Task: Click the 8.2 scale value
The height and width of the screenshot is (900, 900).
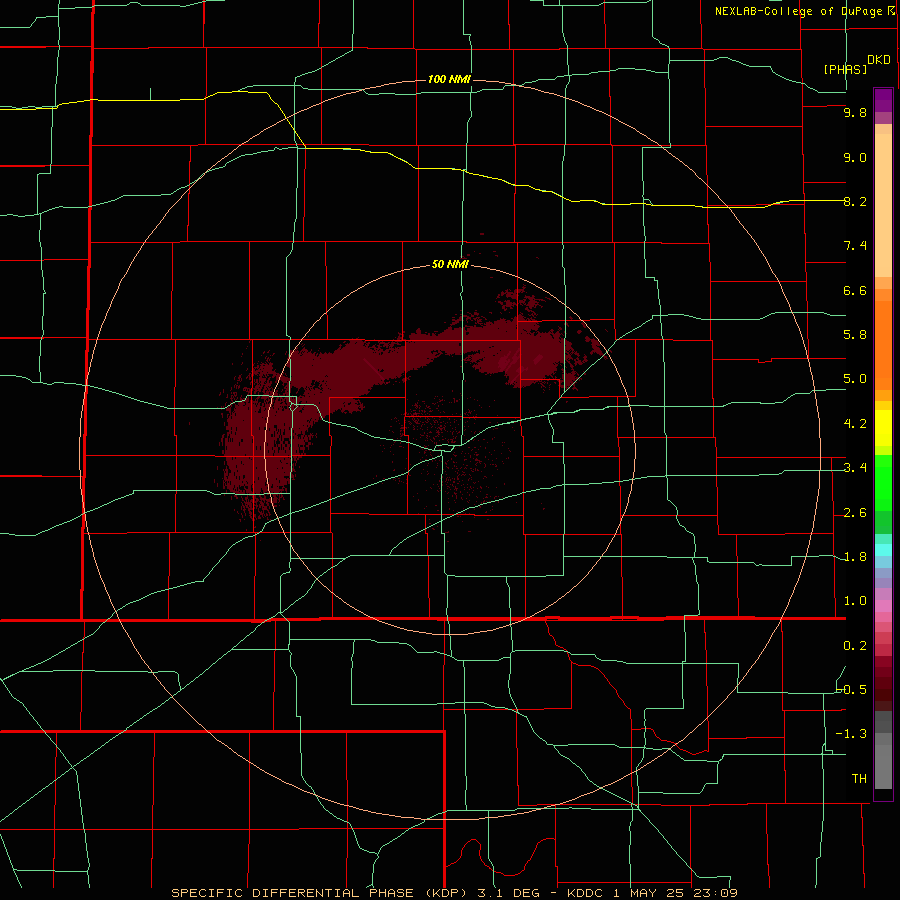Action: pyautogui.click(x=855, y=201)
